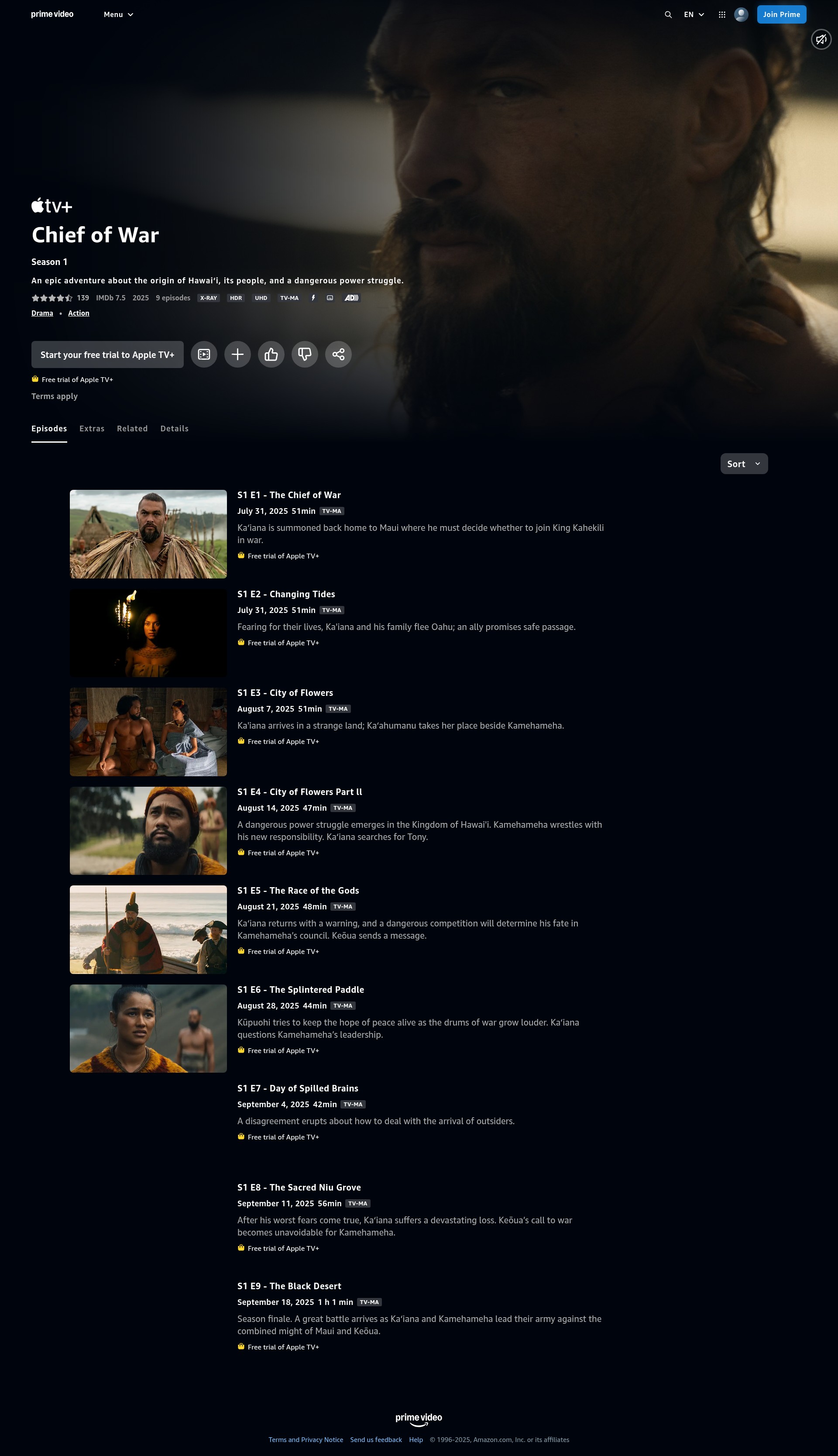Click the subtitles icon in badges row
Image resolution: width=838 pixels, height=1456 pixels.
(x=330, y=298)
